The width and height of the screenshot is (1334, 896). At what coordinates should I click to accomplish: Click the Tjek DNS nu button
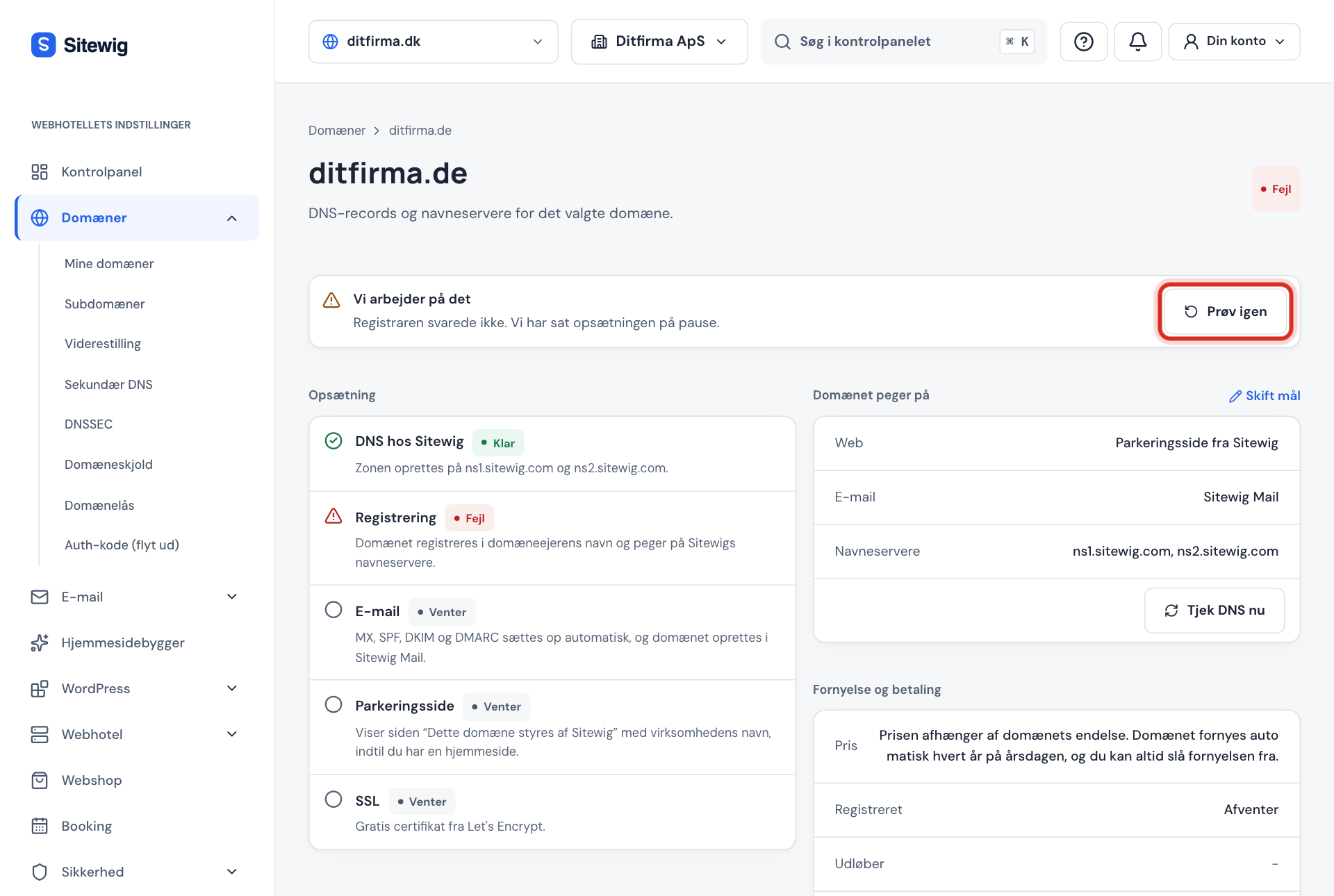coord(1214,611)
